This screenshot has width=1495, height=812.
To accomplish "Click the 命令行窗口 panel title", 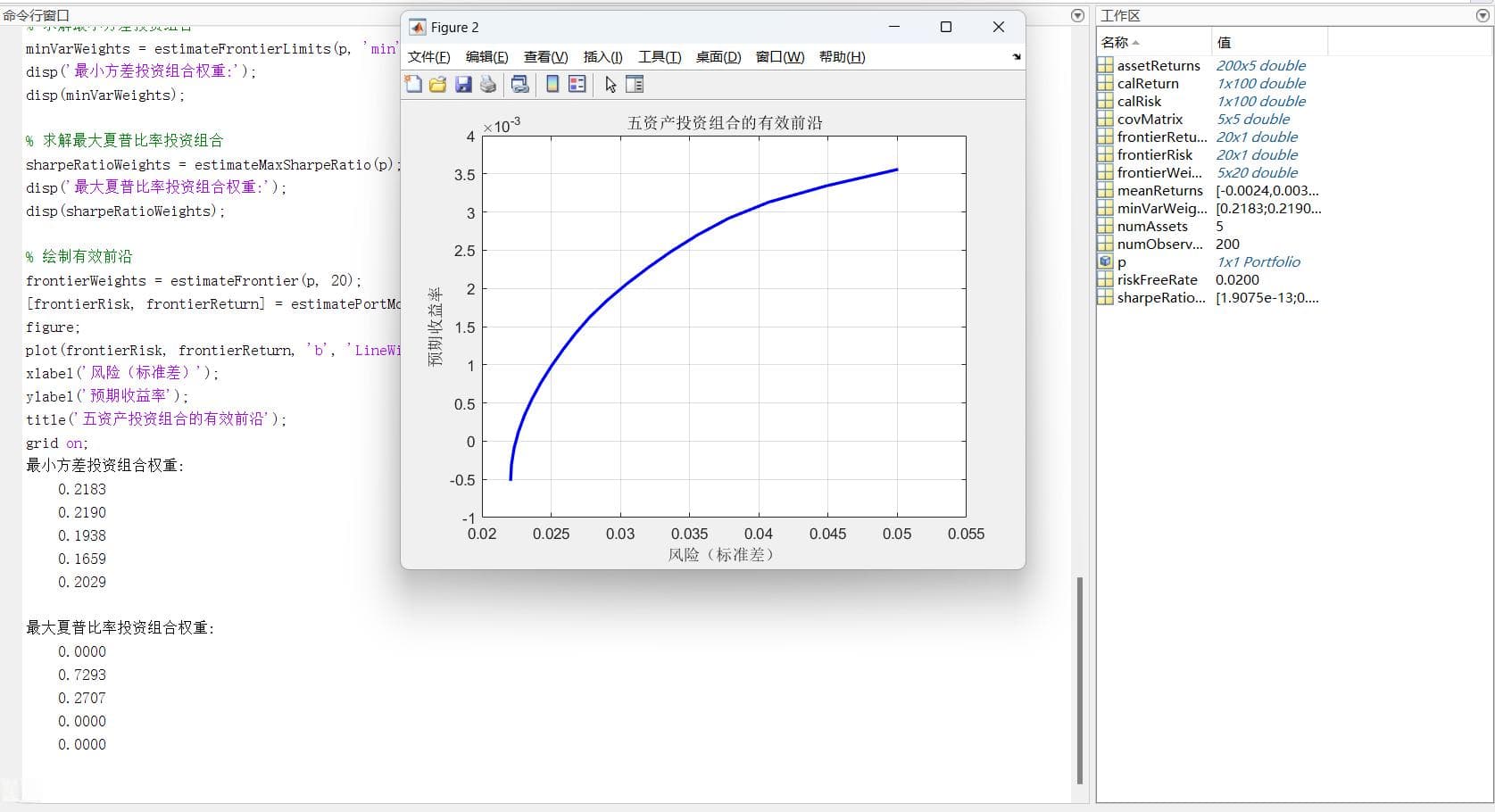I will [x=36, y=15].
